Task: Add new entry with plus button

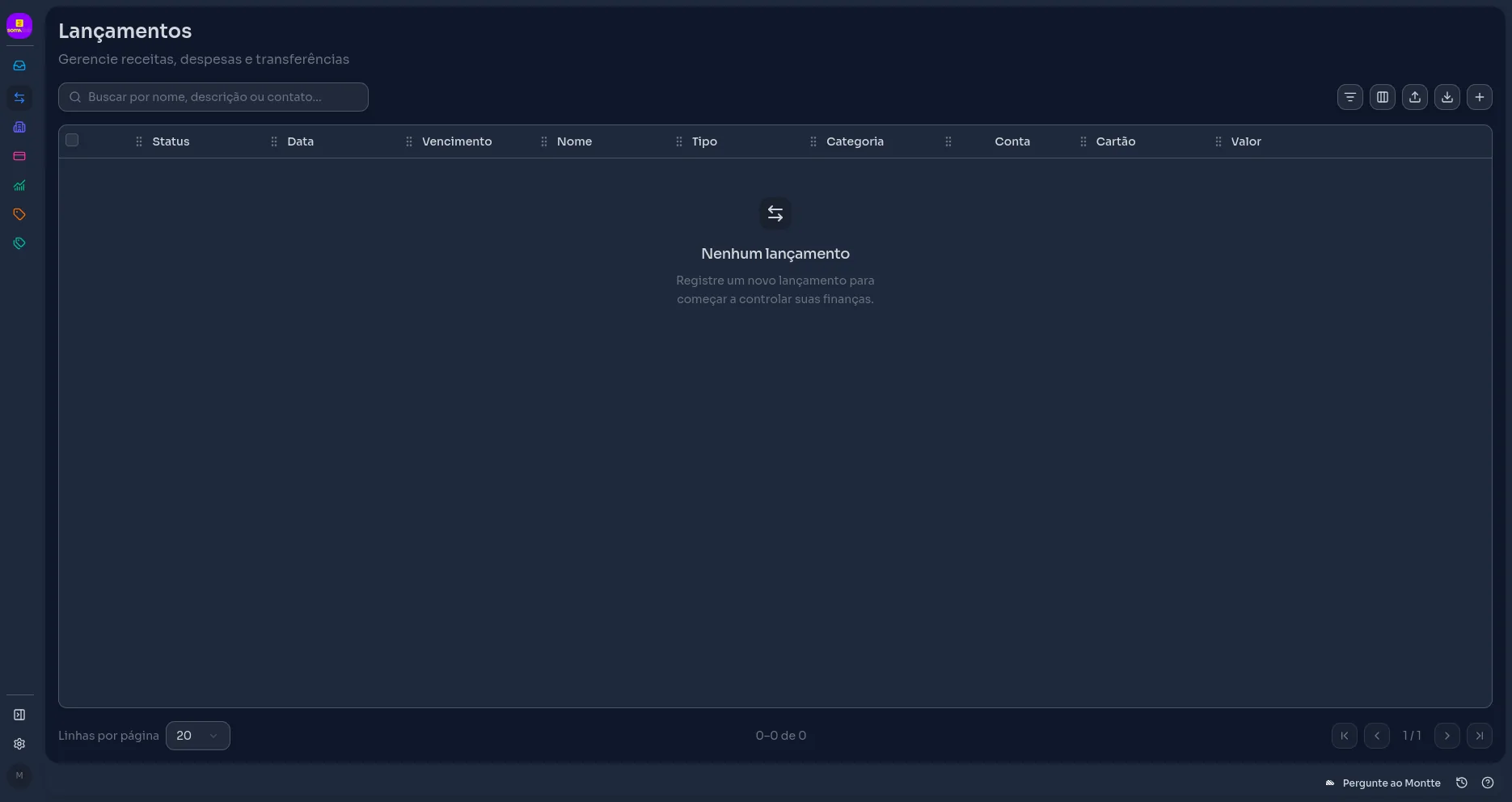Action: [x=1480, y=97]
